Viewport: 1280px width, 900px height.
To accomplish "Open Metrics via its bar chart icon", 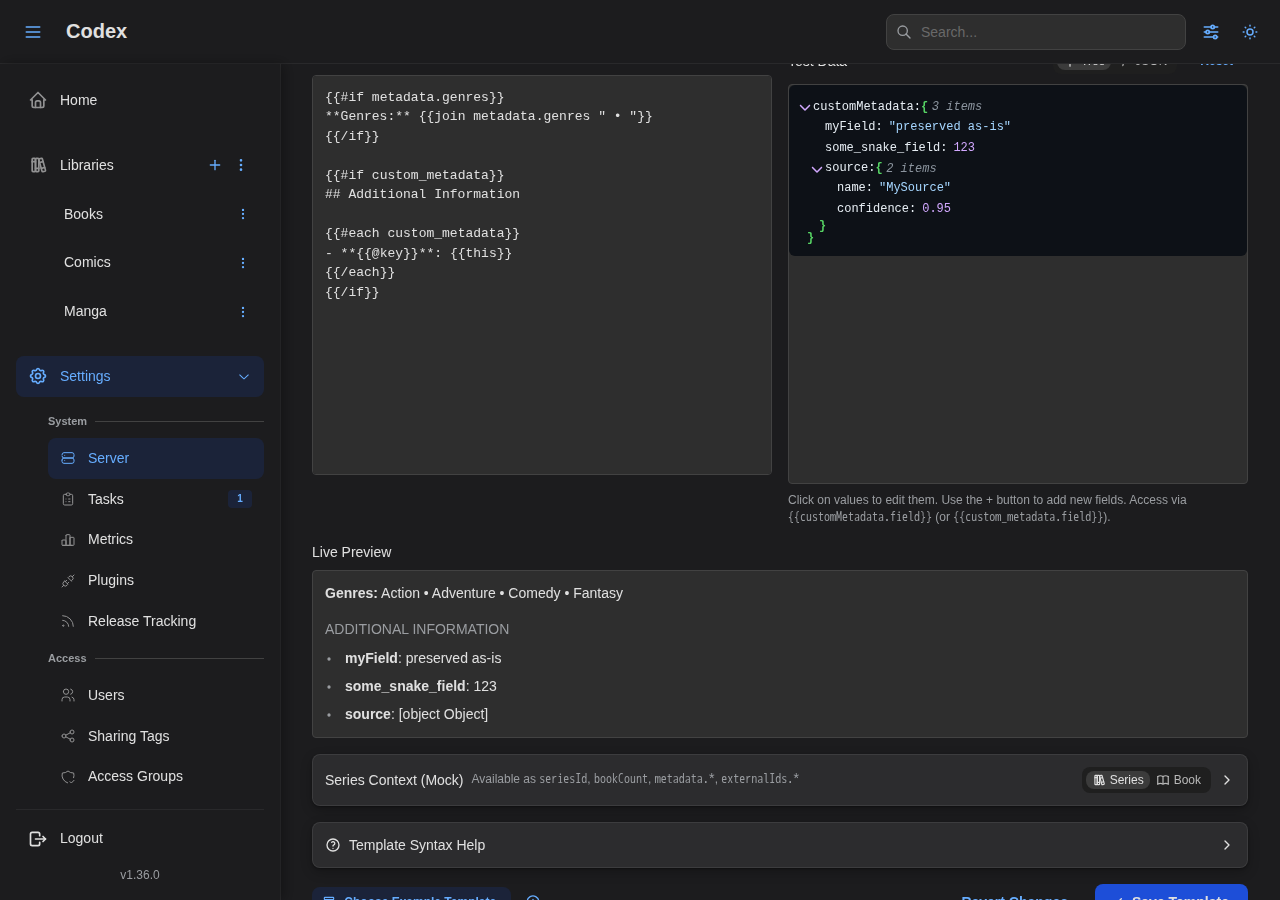I will (x=68, y=540).
